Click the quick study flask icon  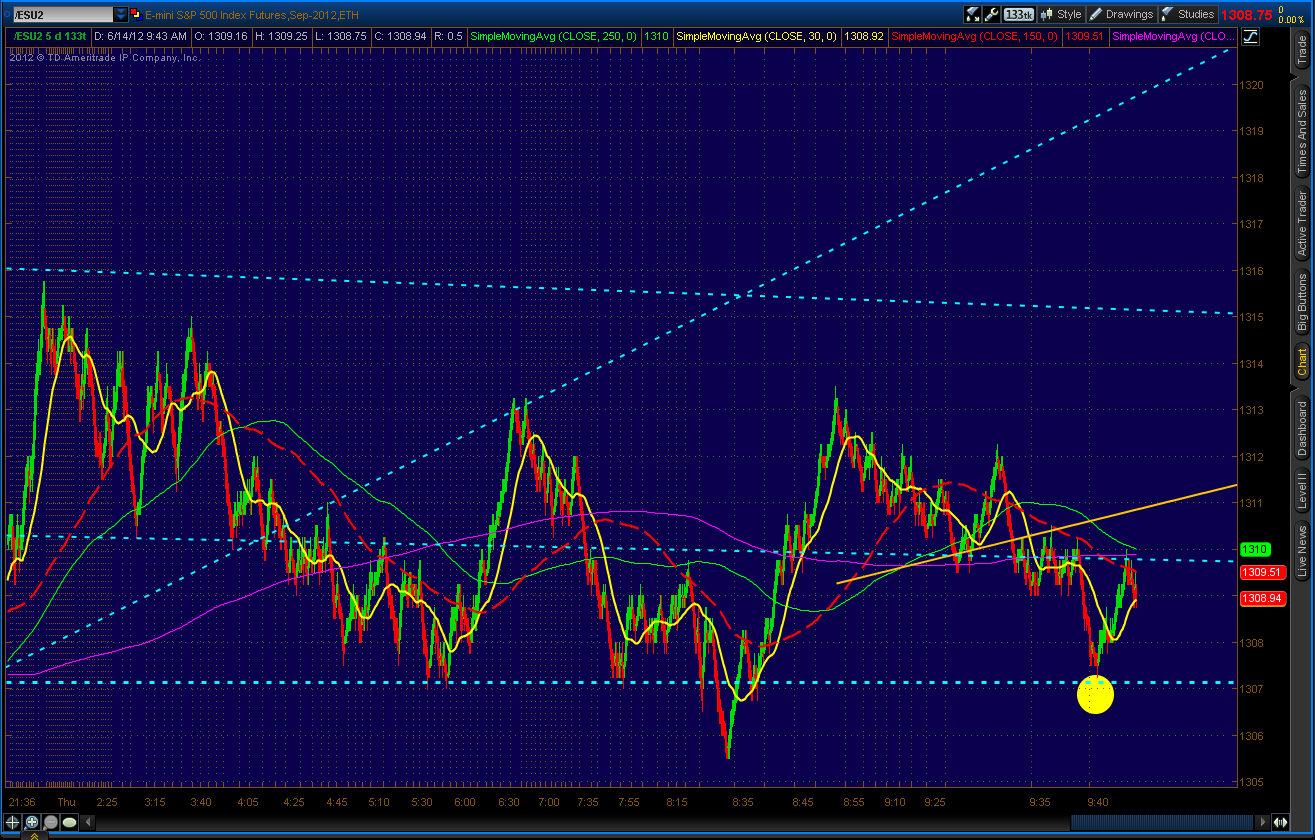(x=972, y=14)
